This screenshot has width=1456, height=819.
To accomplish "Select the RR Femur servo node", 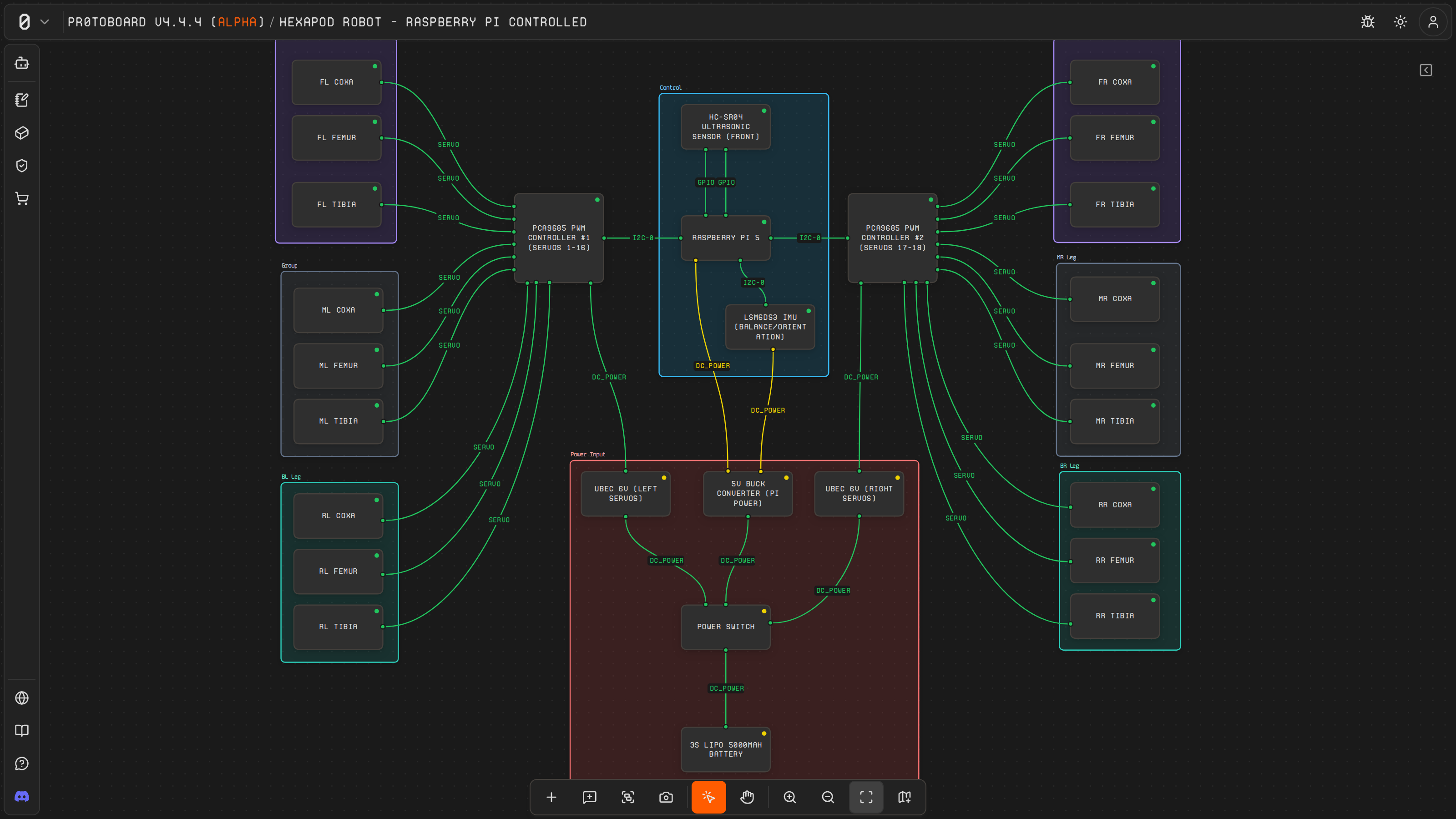I will [x=1115, y=560].
